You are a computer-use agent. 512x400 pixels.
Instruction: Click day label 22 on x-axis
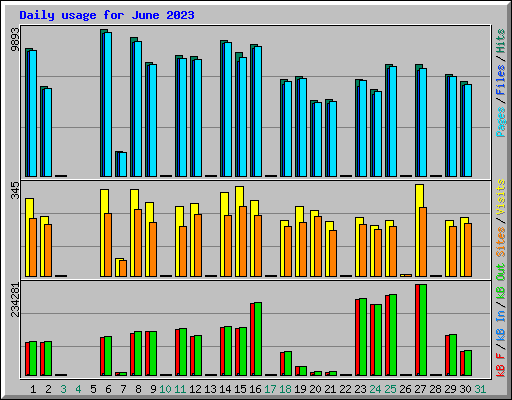tap(345, 389)
